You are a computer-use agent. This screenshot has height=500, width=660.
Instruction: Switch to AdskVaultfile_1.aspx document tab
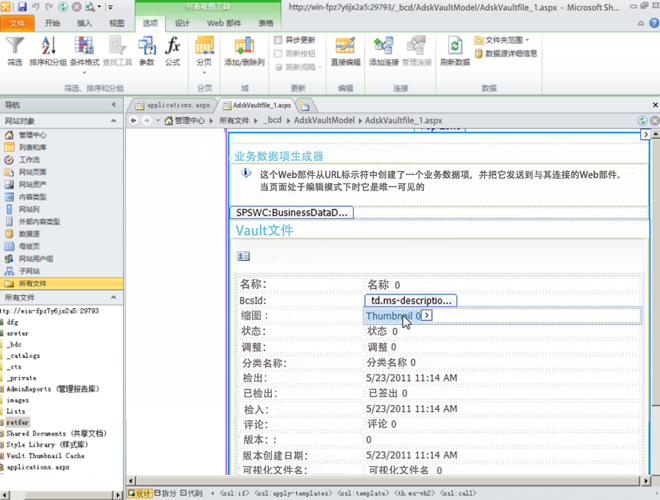tap(258, 105)
